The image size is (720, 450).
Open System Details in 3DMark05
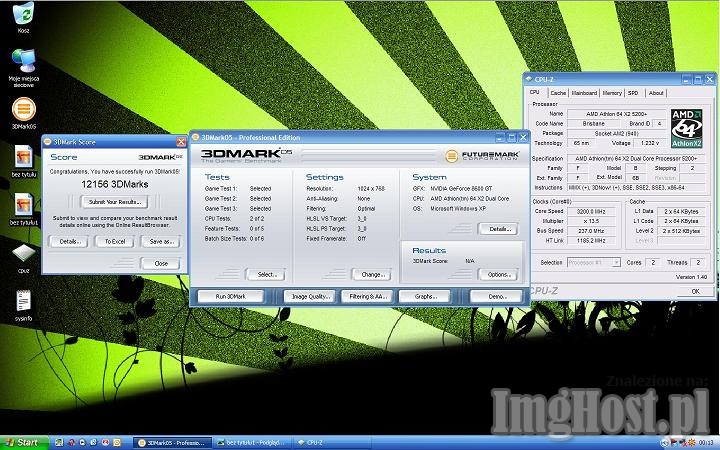pos(498,229)
